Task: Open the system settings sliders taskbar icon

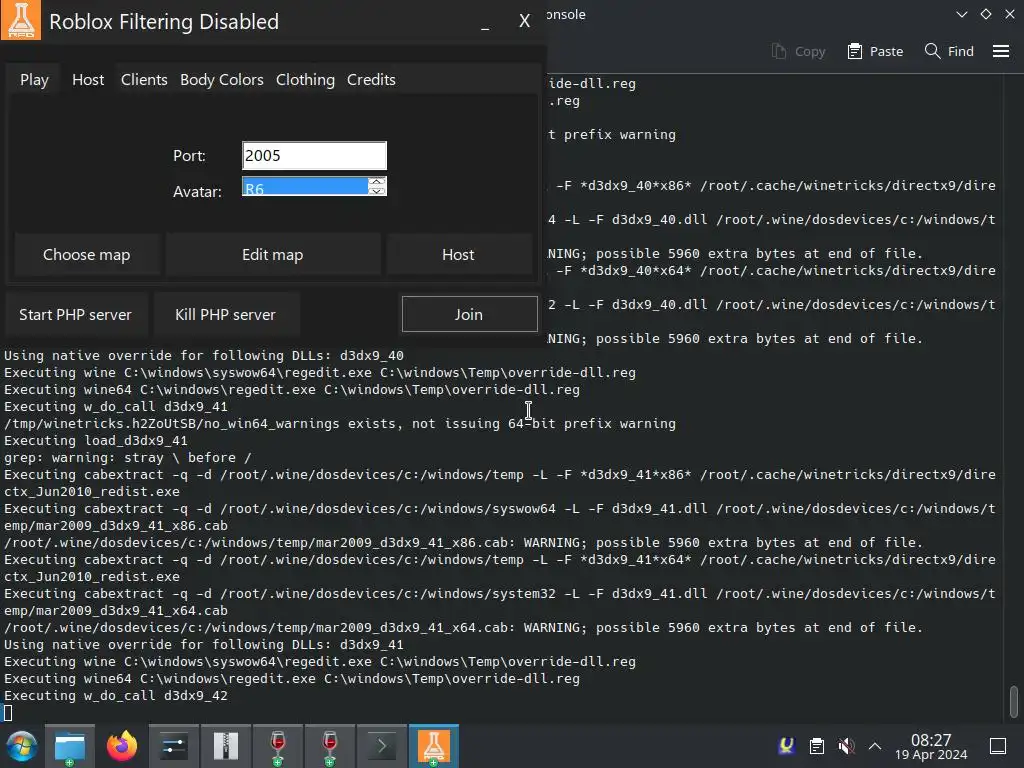Action: [x=174, y=746]
